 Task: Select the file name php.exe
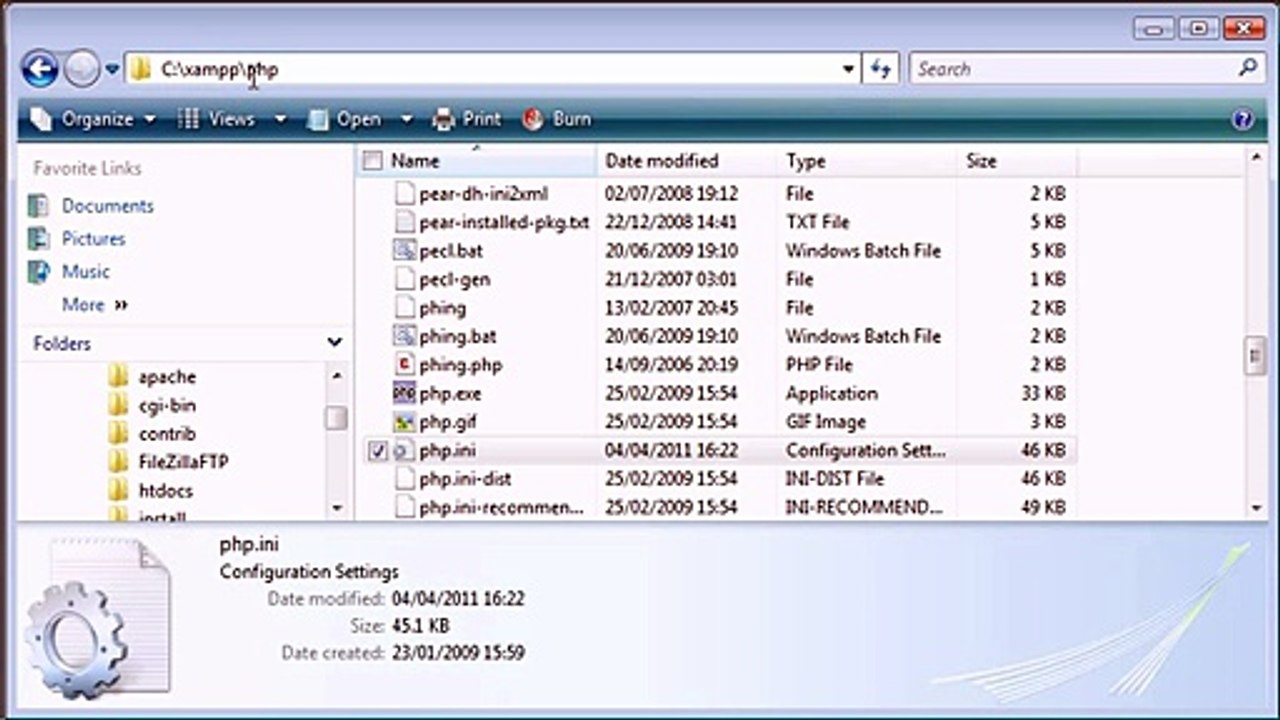point(450,393)
